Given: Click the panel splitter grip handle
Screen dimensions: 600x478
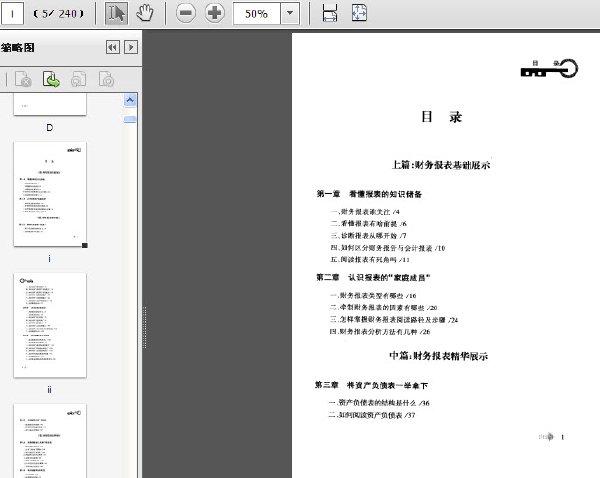Looking at the screenshot, I should pos(145,327).
